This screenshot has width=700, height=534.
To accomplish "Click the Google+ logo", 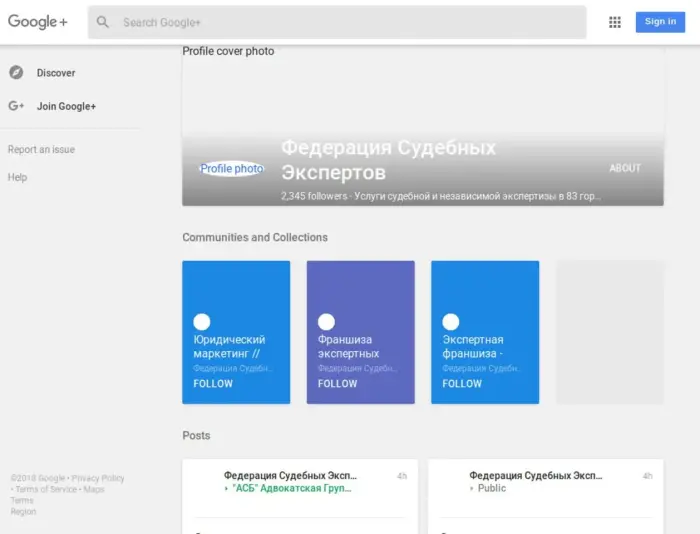I will (39, 22).
